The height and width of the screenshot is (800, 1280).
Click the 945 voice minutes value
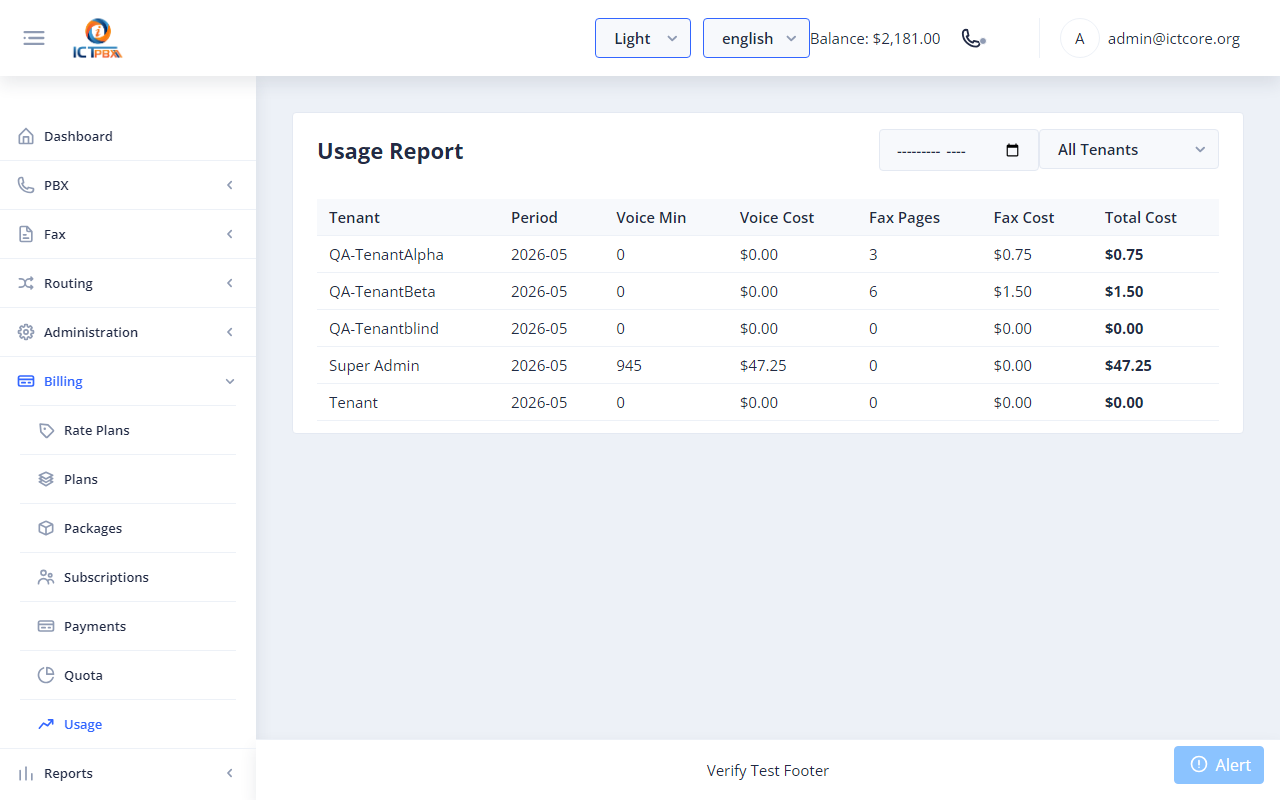(x=629, y=365)
